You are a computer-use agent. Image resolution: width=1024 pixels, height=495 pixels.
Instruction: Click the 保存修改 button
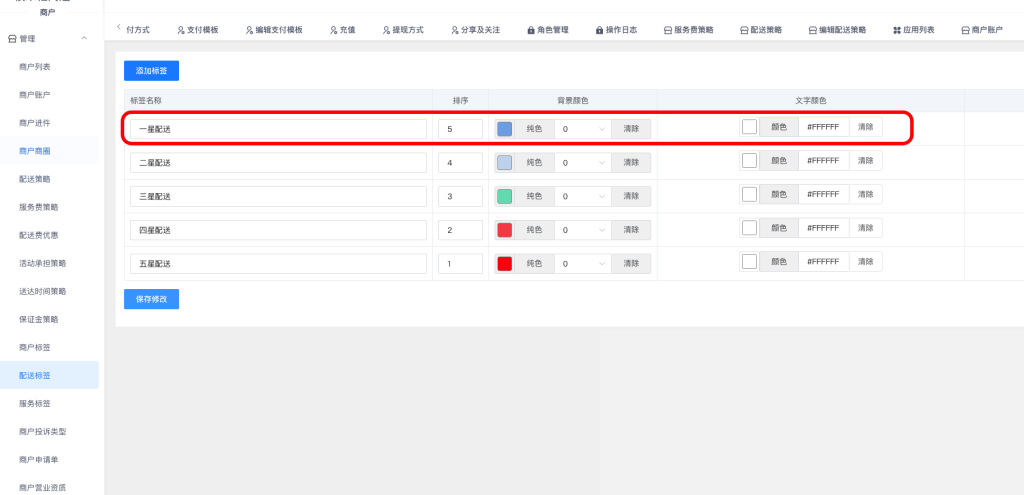coord(151,299)
